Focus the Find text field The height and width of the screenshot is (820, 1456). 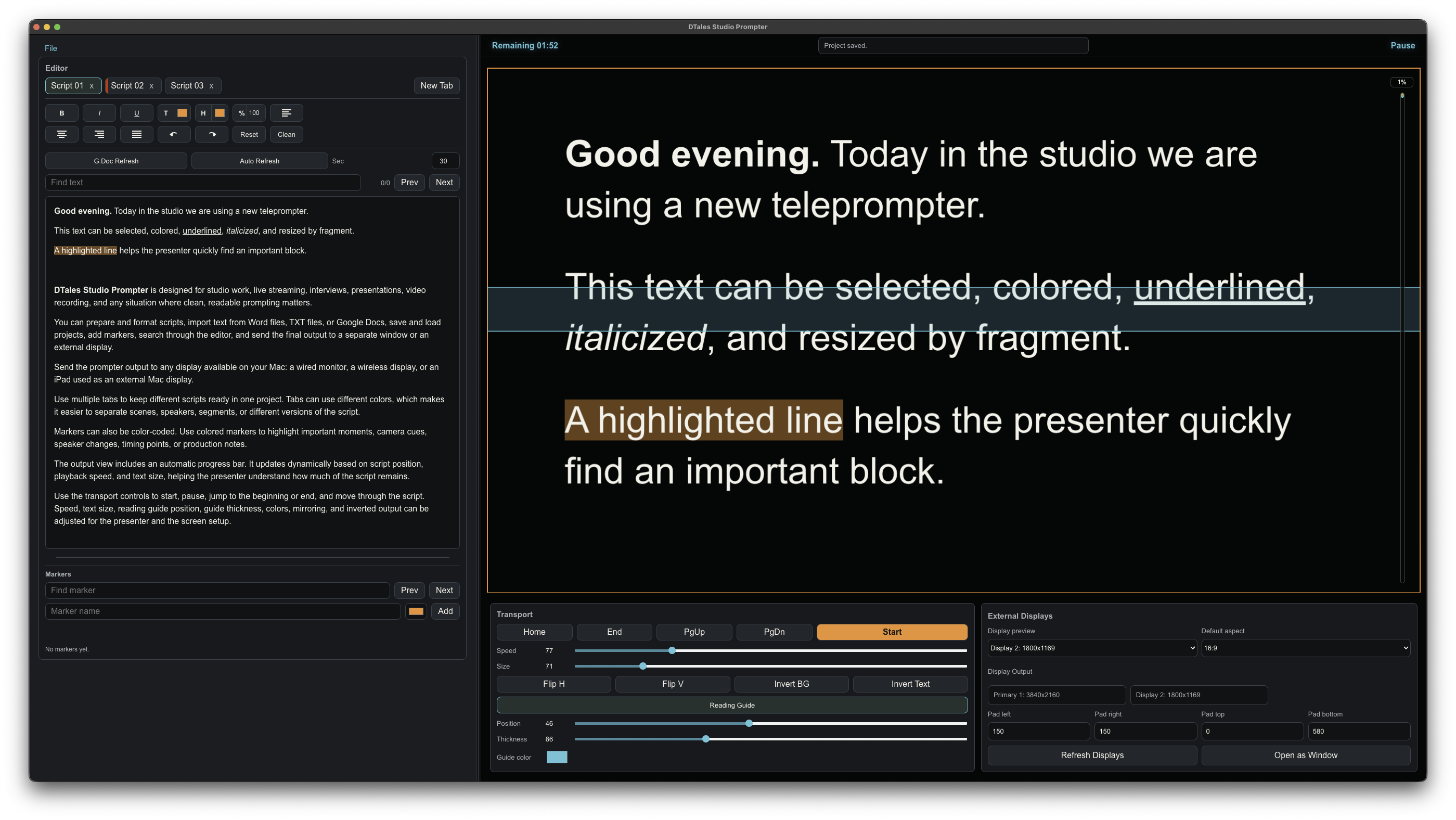pos(203,183)
